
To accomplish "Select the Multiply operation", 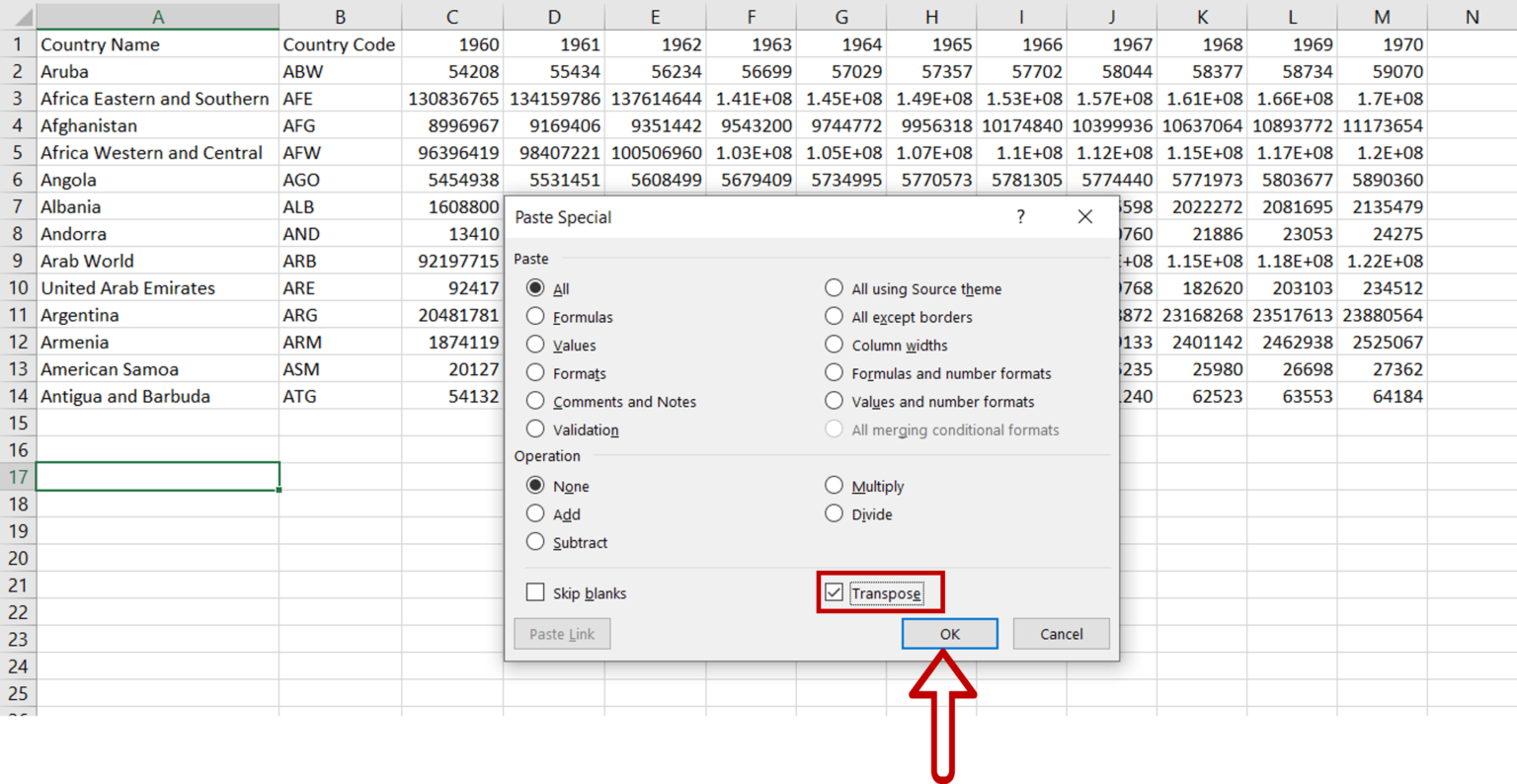I will click(x=834, y=485).
